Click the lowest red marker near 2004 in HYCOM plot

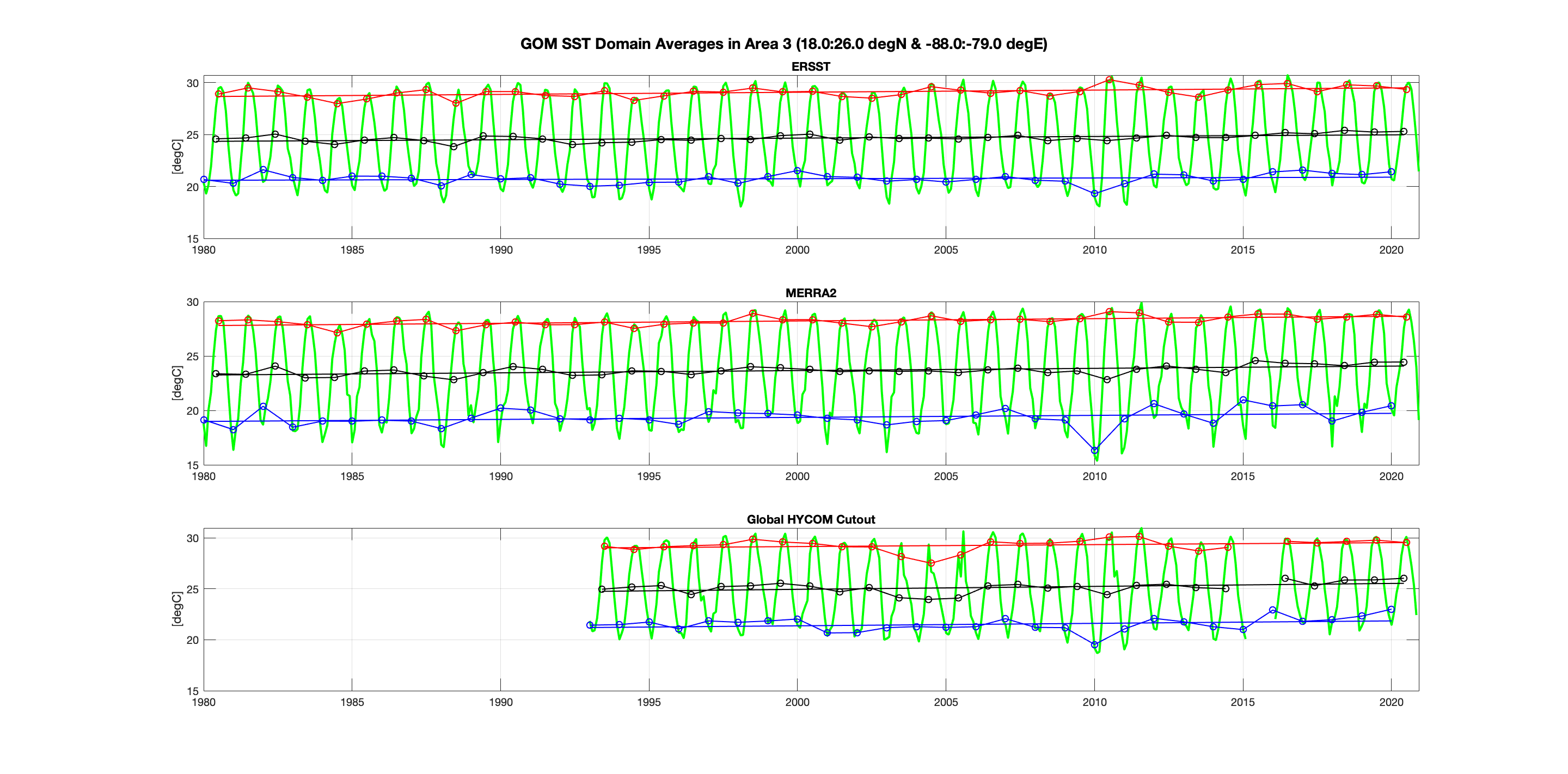[x=930, y=563]
